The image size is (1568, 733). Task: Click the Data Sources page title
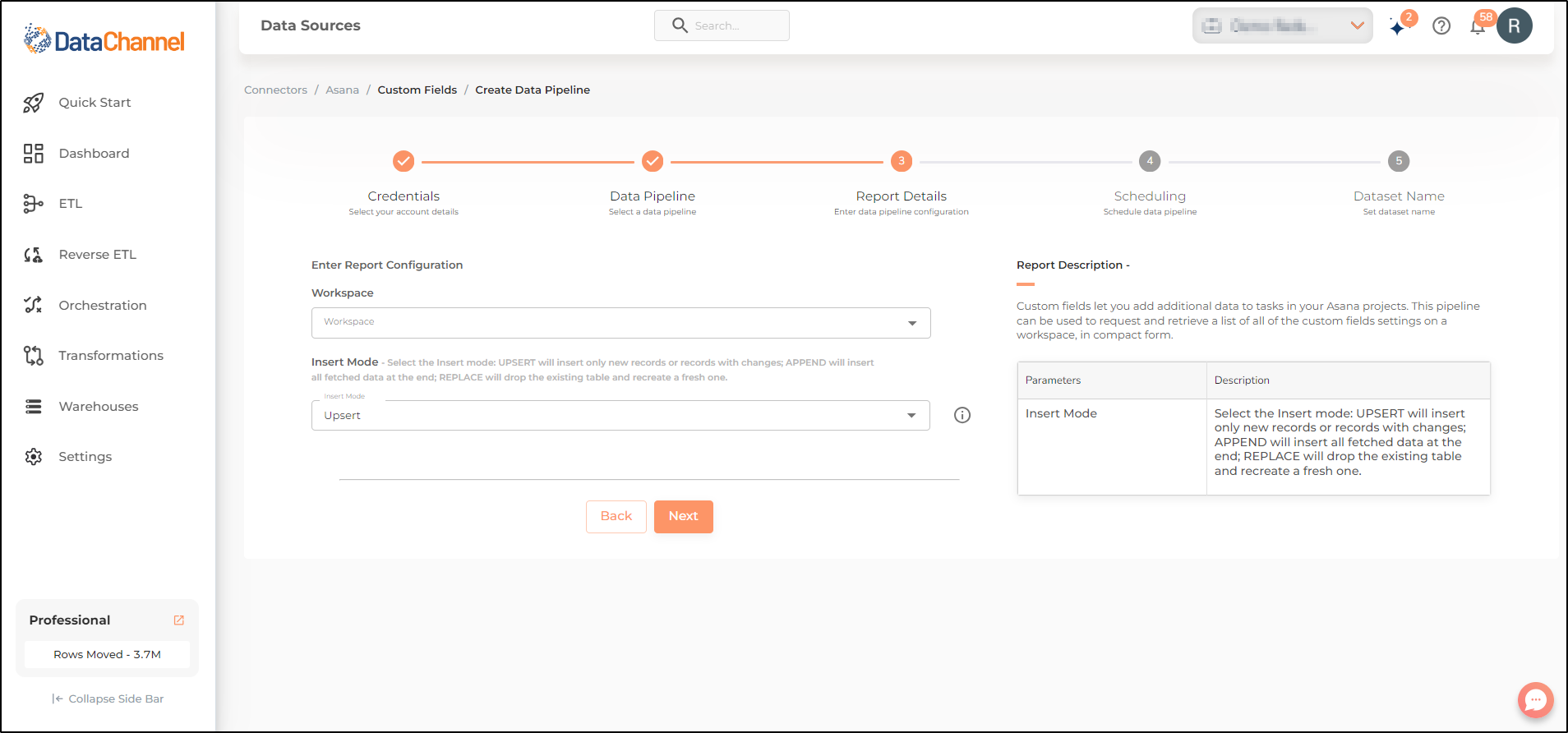coord(311,25)
